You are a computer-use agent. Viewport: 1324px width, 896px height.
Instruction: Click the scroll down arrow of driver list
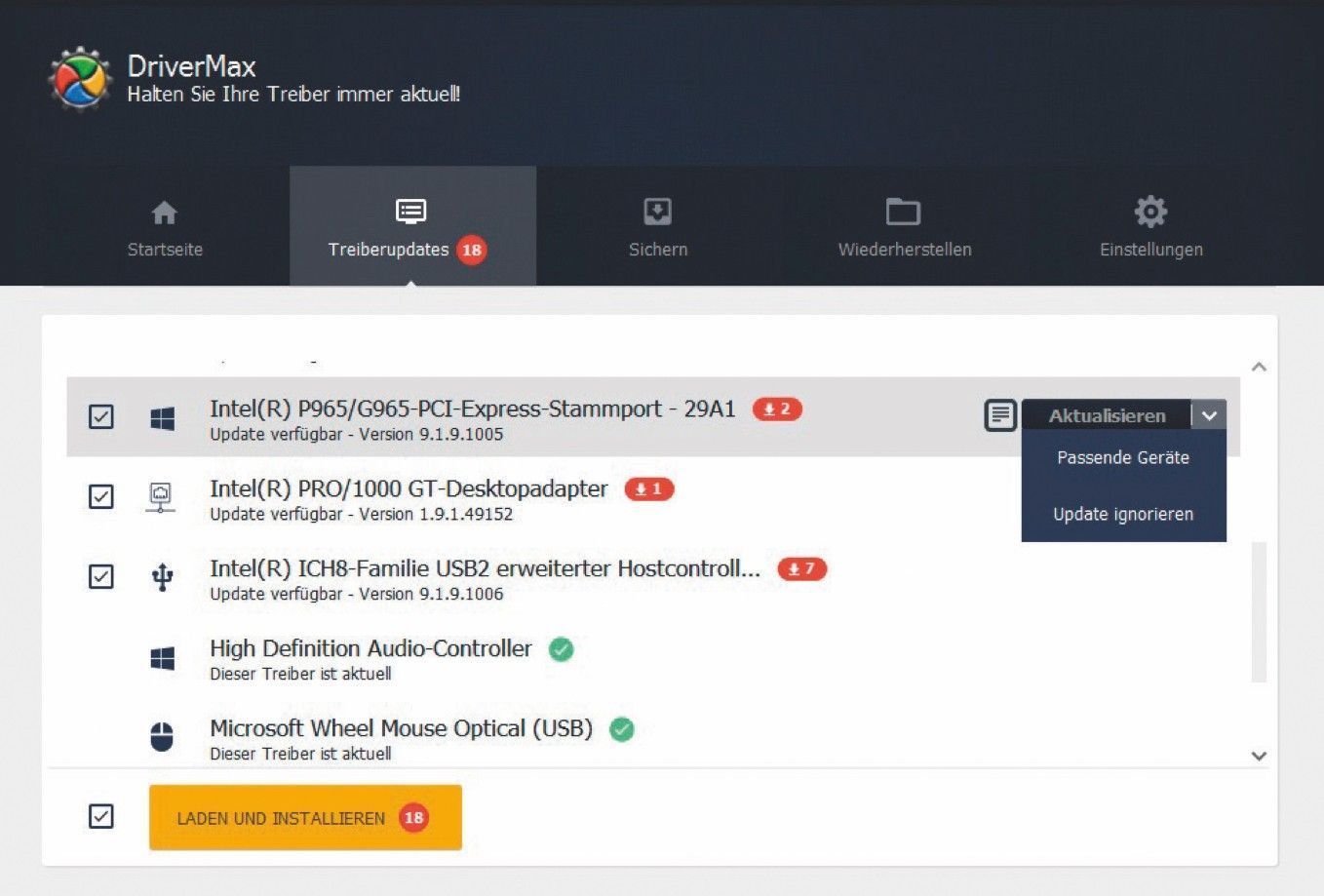(1259, 756)
